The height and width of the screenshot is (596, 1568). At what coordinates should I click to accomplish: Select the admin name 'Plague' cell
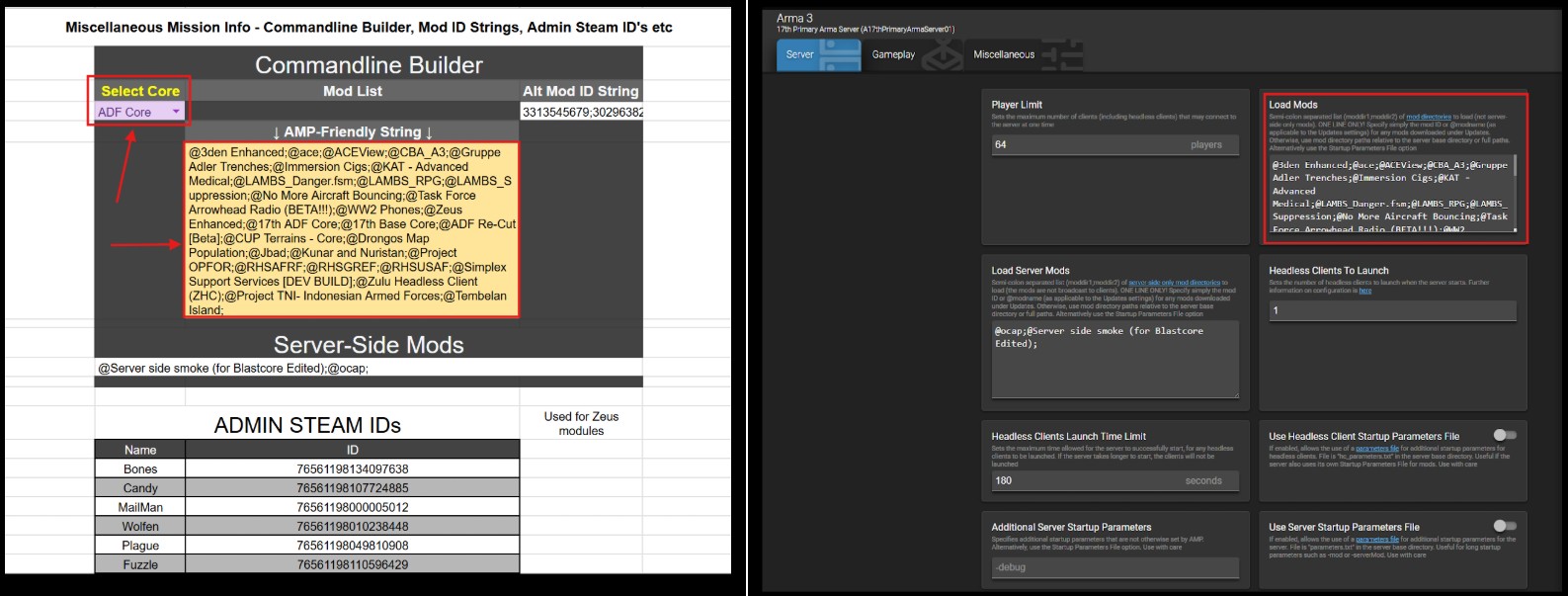click(x=140, y=546)
